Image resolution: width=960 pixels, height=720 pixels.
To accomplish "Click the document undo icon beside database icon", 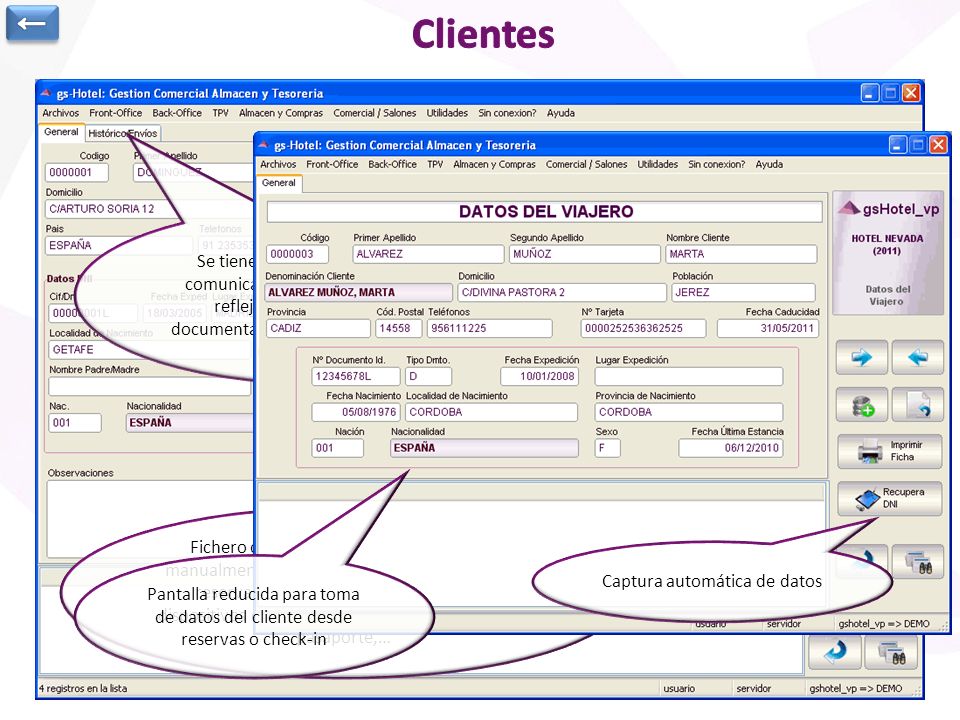I will (917, 405).
